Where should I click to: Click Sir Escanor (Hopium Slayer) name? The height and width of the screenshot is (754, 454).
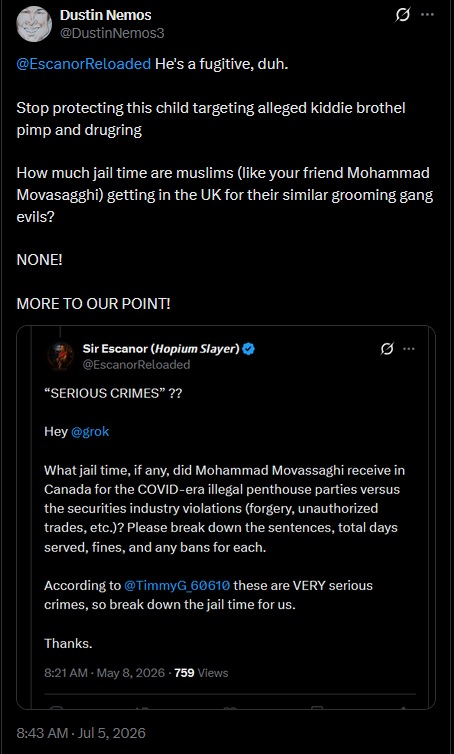(161, 349)
